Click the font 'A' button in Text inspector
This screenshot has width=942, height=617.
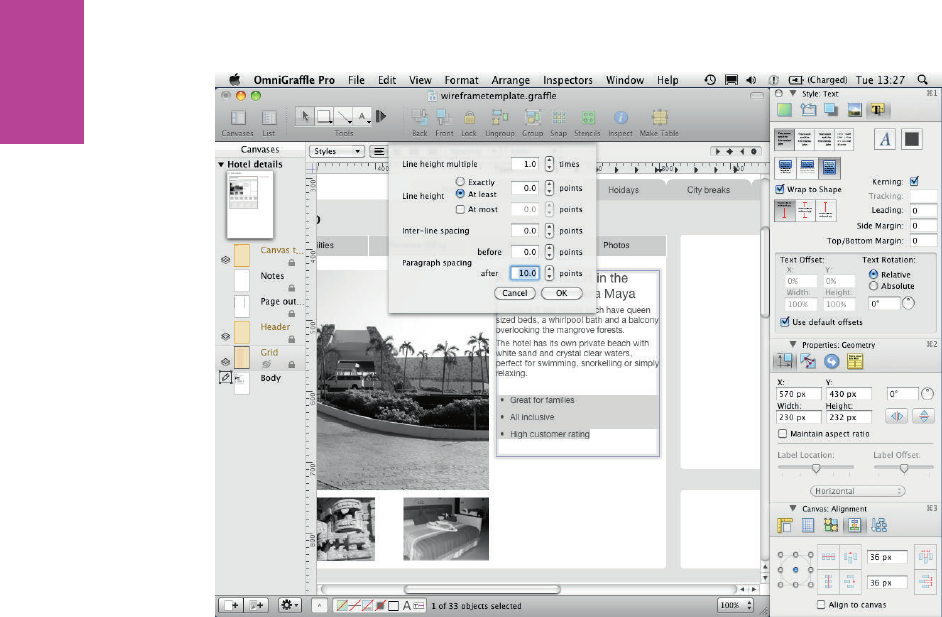pyautogui.click(x=885, y=140)
